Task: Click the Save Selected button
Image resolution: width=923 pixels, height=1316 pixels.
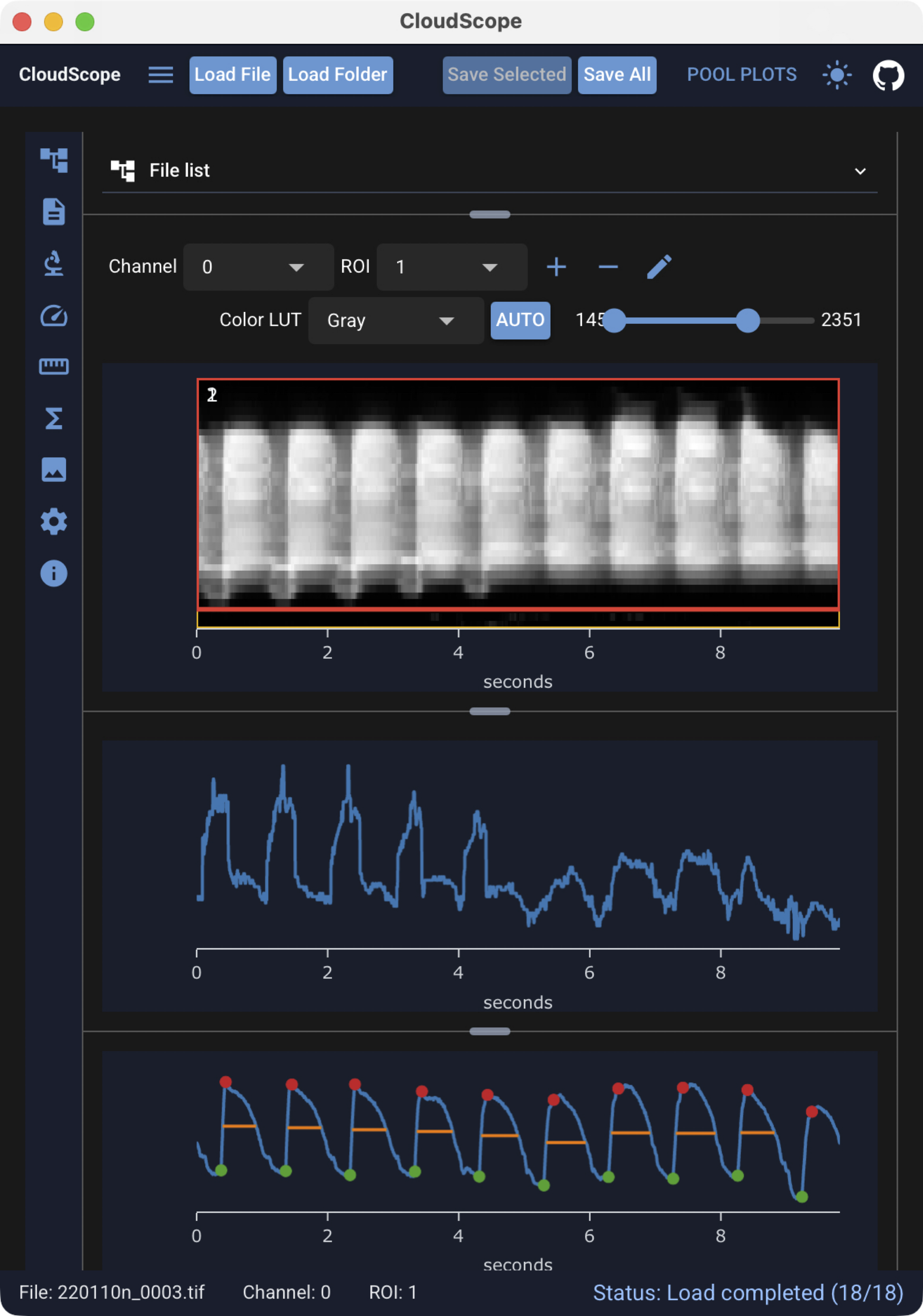Action: 507,75
